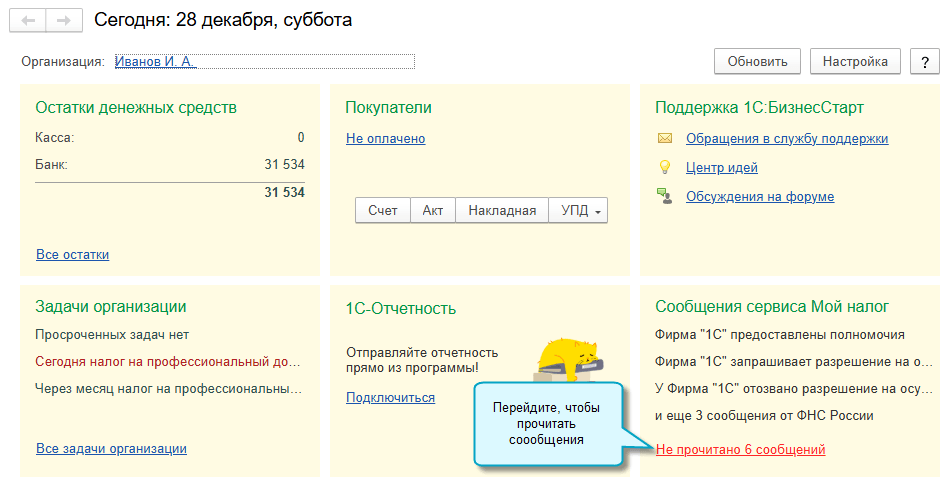This screenshot has height=486, width=948.
Task: Click the back navigation arrow
Action: (28, 20)
